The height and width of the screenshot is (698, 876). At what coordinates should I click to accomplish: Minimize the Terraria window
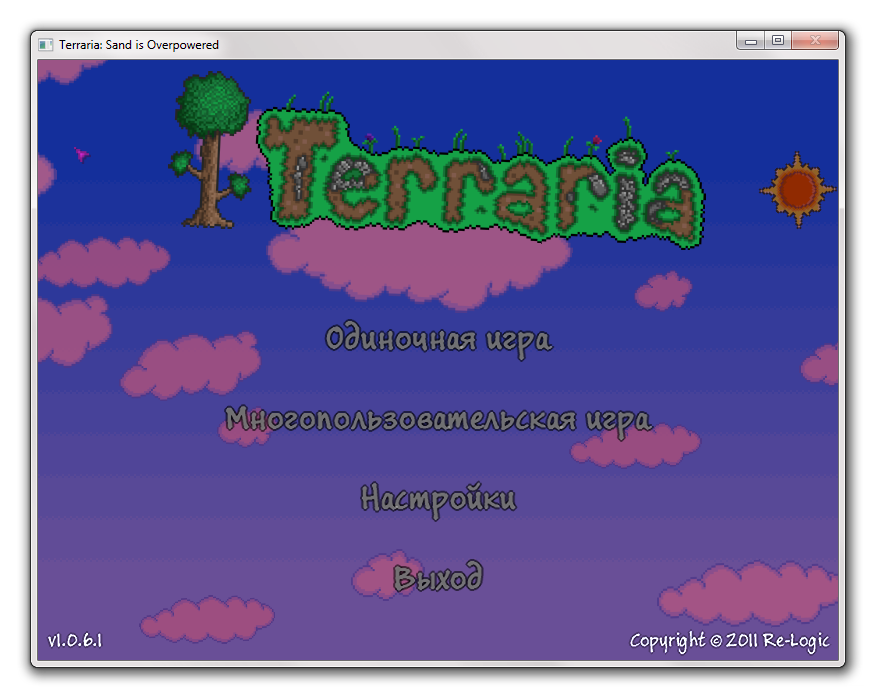751,41
